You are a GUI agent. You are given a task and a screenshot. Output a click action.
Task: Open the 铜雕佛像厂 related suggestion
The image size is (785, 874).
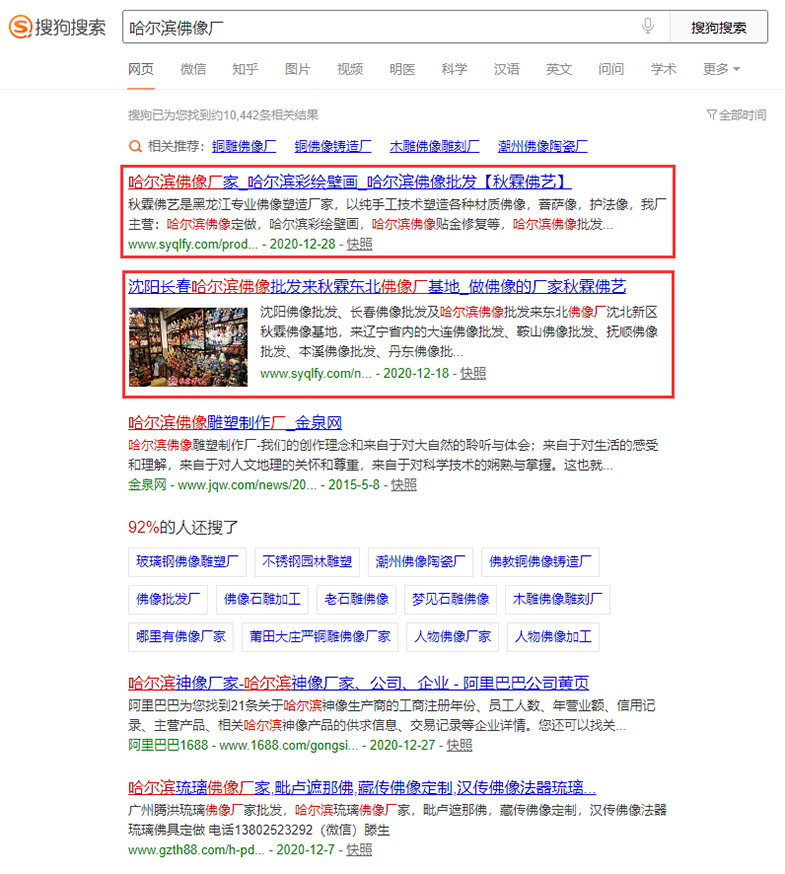tap(244, 145)
